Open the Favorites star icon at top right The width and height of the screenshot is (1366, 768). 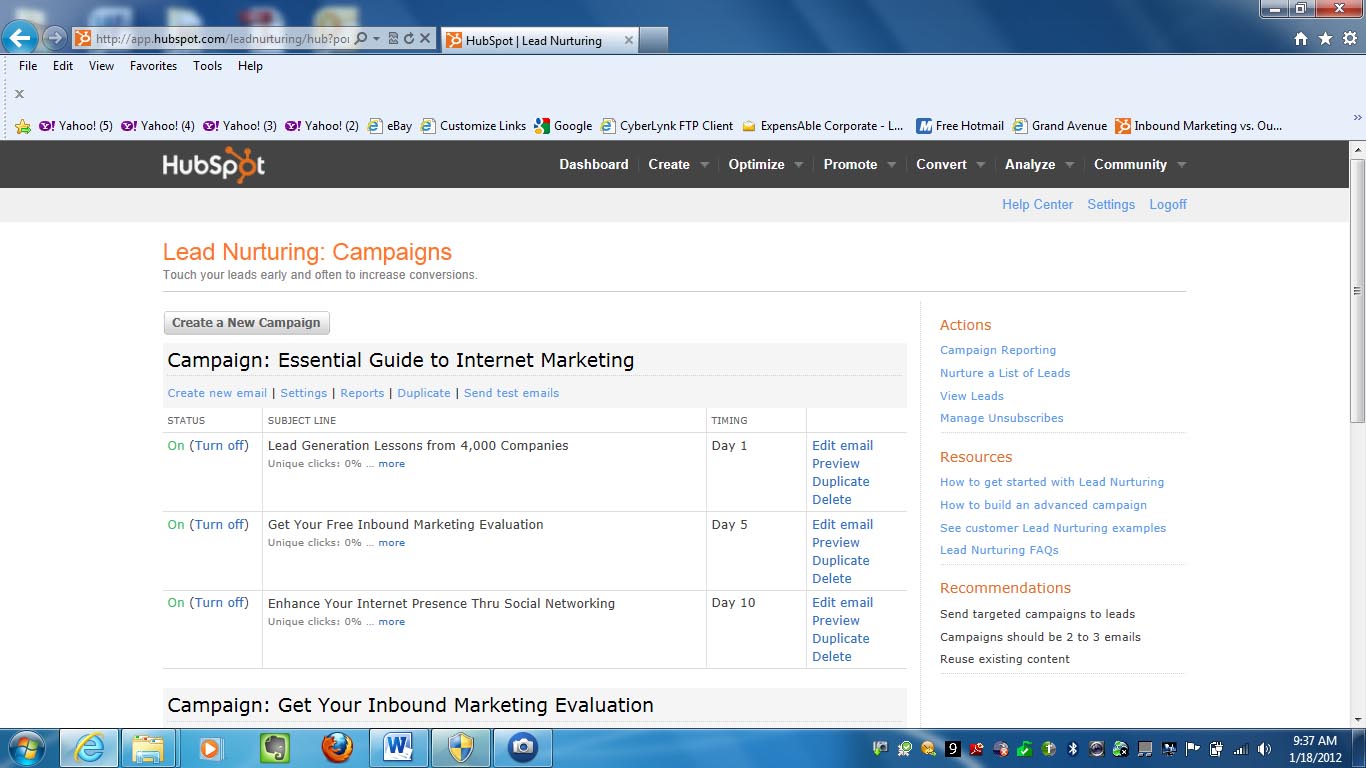(1325, 39)
